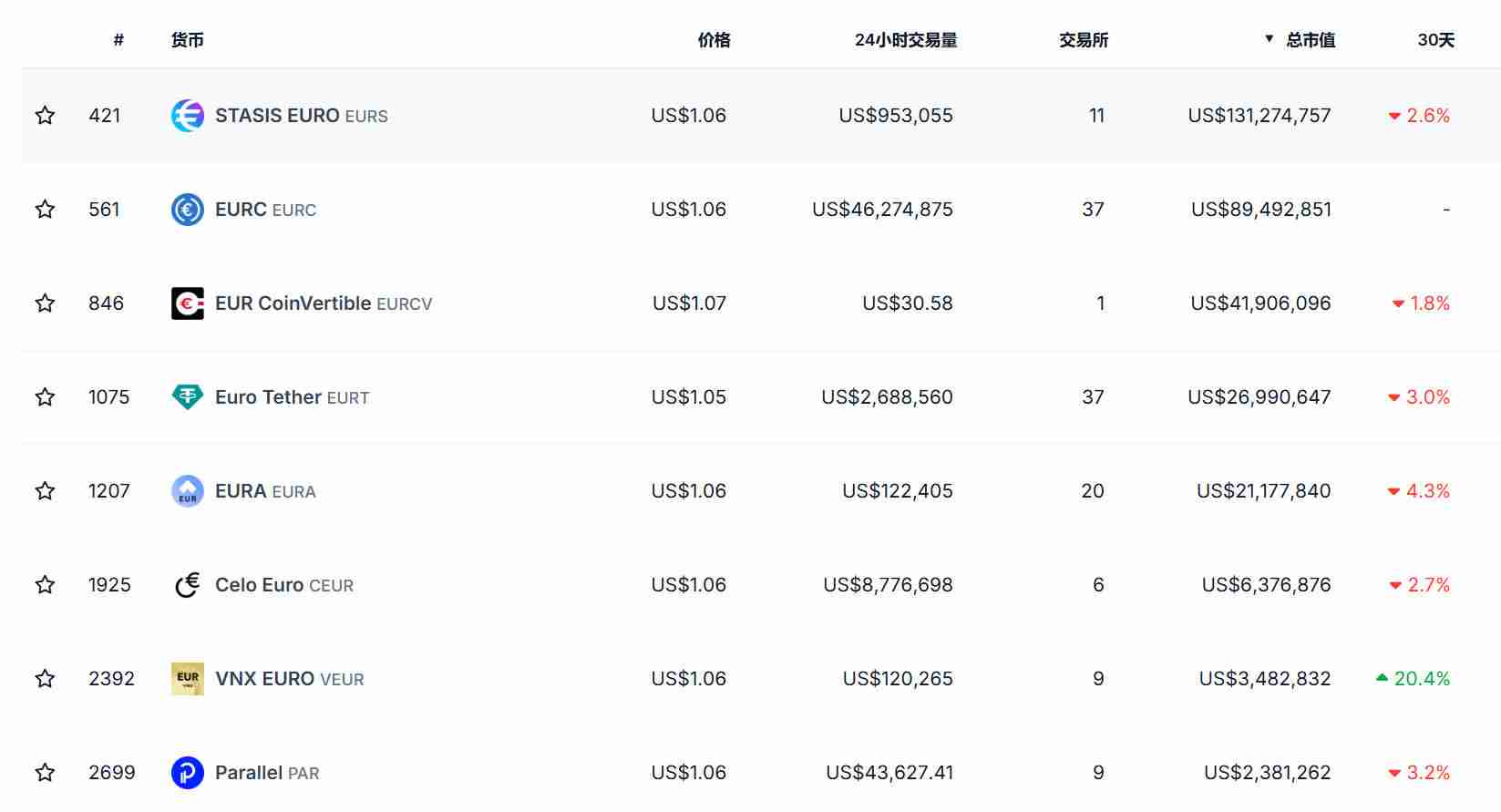Click the EURA blue coin icon
Image resolution: width=1501 pixels, height=812 pixels.
point(187,490)
